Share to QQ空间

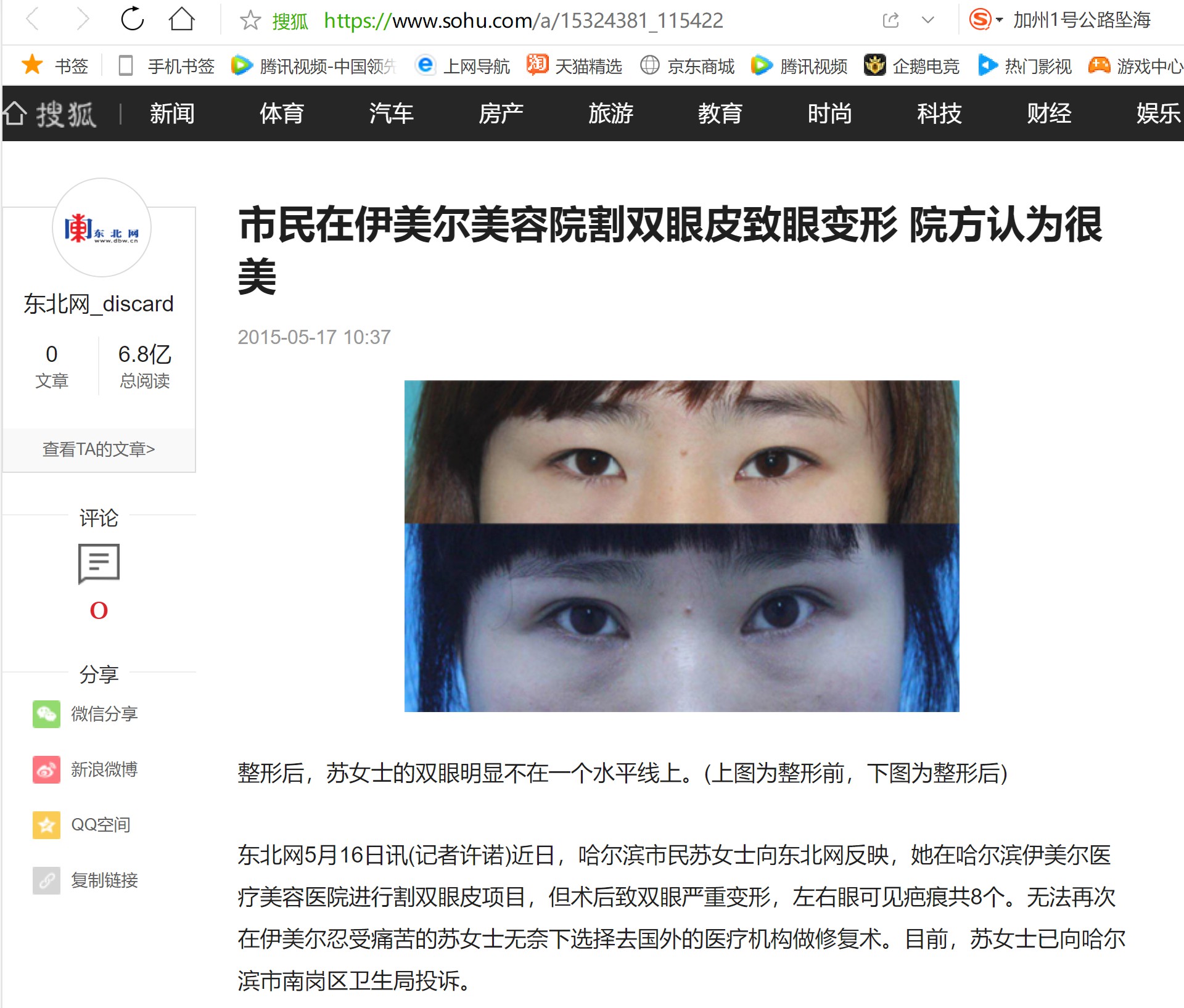[81, 825]
